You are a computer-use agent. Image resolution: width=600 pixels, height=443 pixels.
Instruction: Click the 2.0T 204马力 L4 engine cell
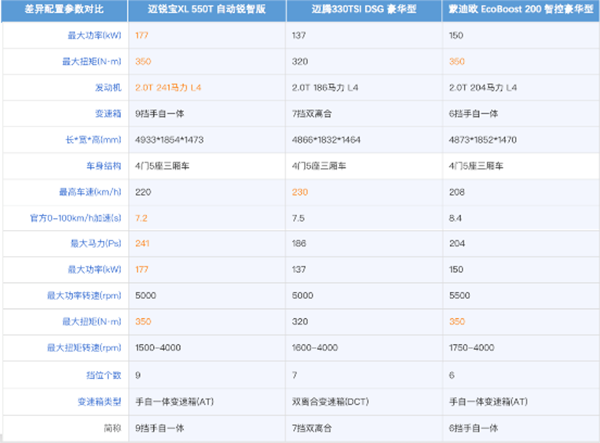[483, 88]
